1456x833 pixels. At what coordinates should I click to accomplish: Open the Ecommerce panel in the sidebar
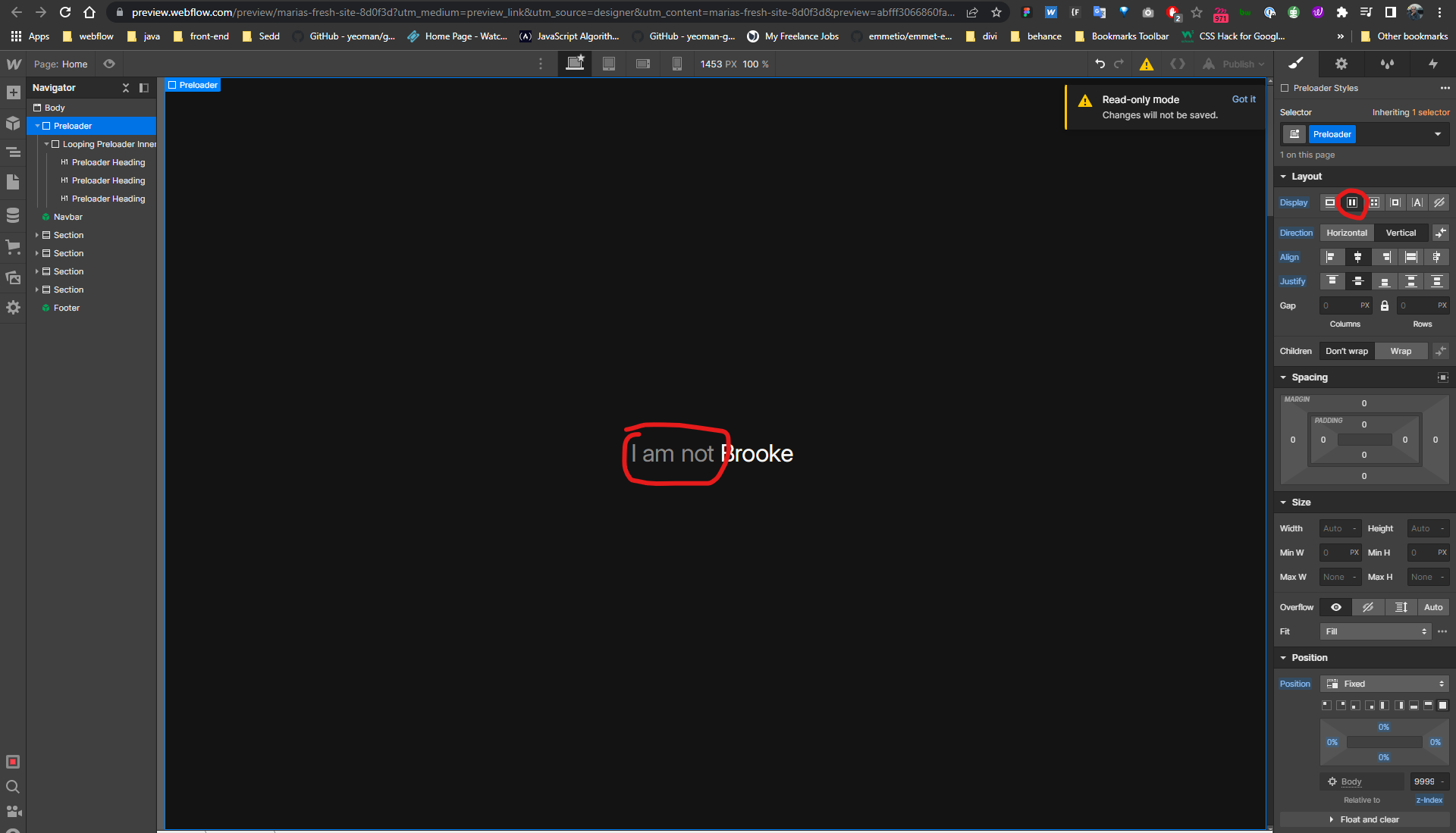(x=13, y=246)
